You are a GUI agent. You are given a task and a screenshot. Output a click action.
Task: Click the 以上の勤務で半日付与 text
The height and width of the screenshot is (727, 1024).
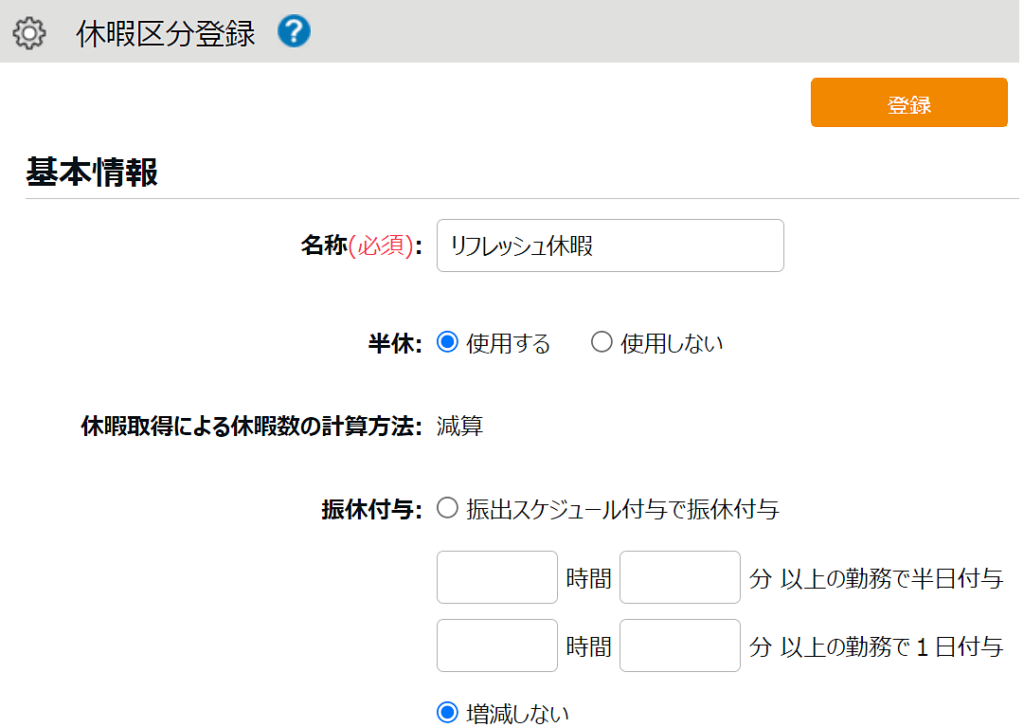coord(891,578)
